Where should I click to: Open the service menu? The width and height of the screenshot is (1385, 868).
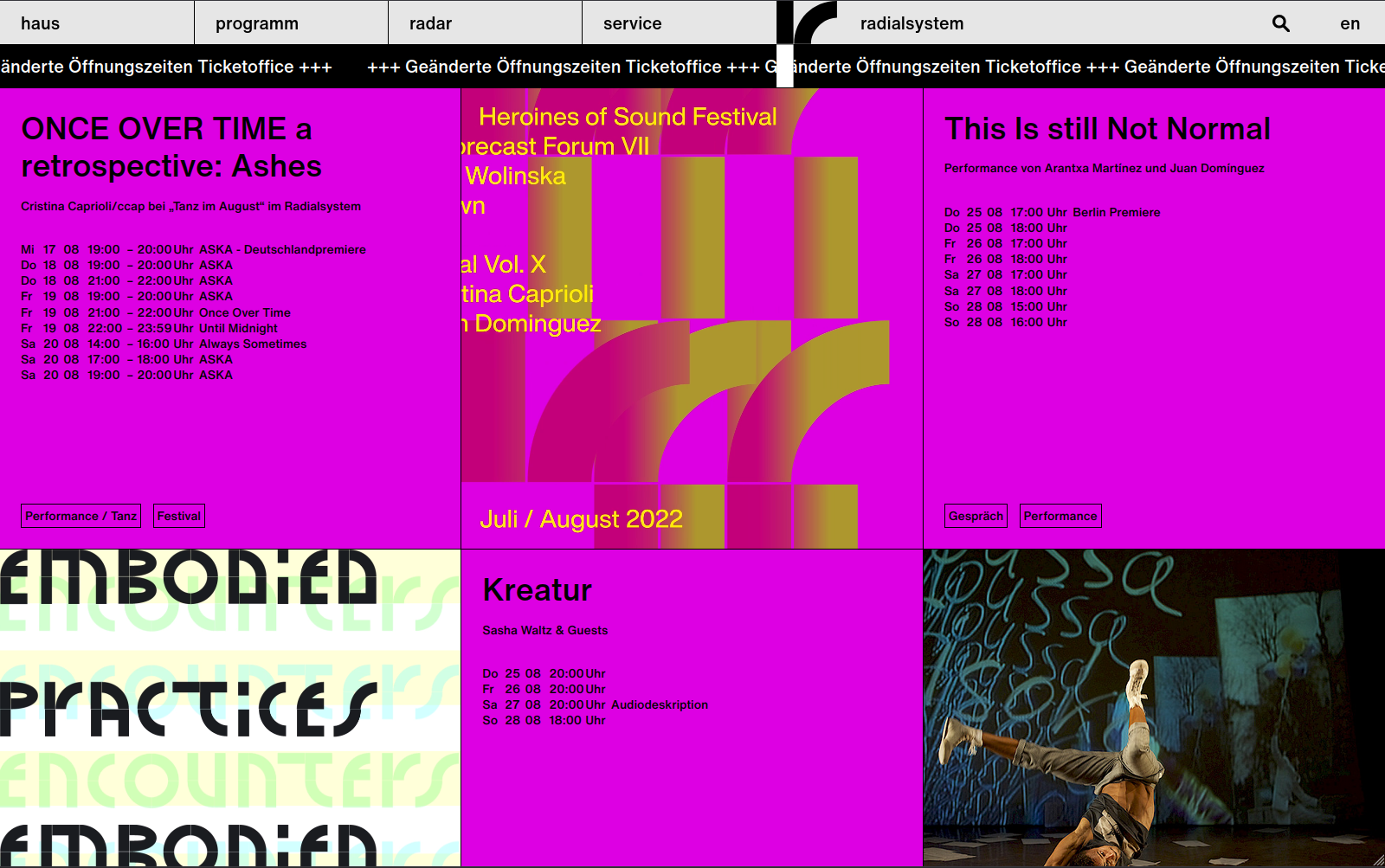(632, 23)
